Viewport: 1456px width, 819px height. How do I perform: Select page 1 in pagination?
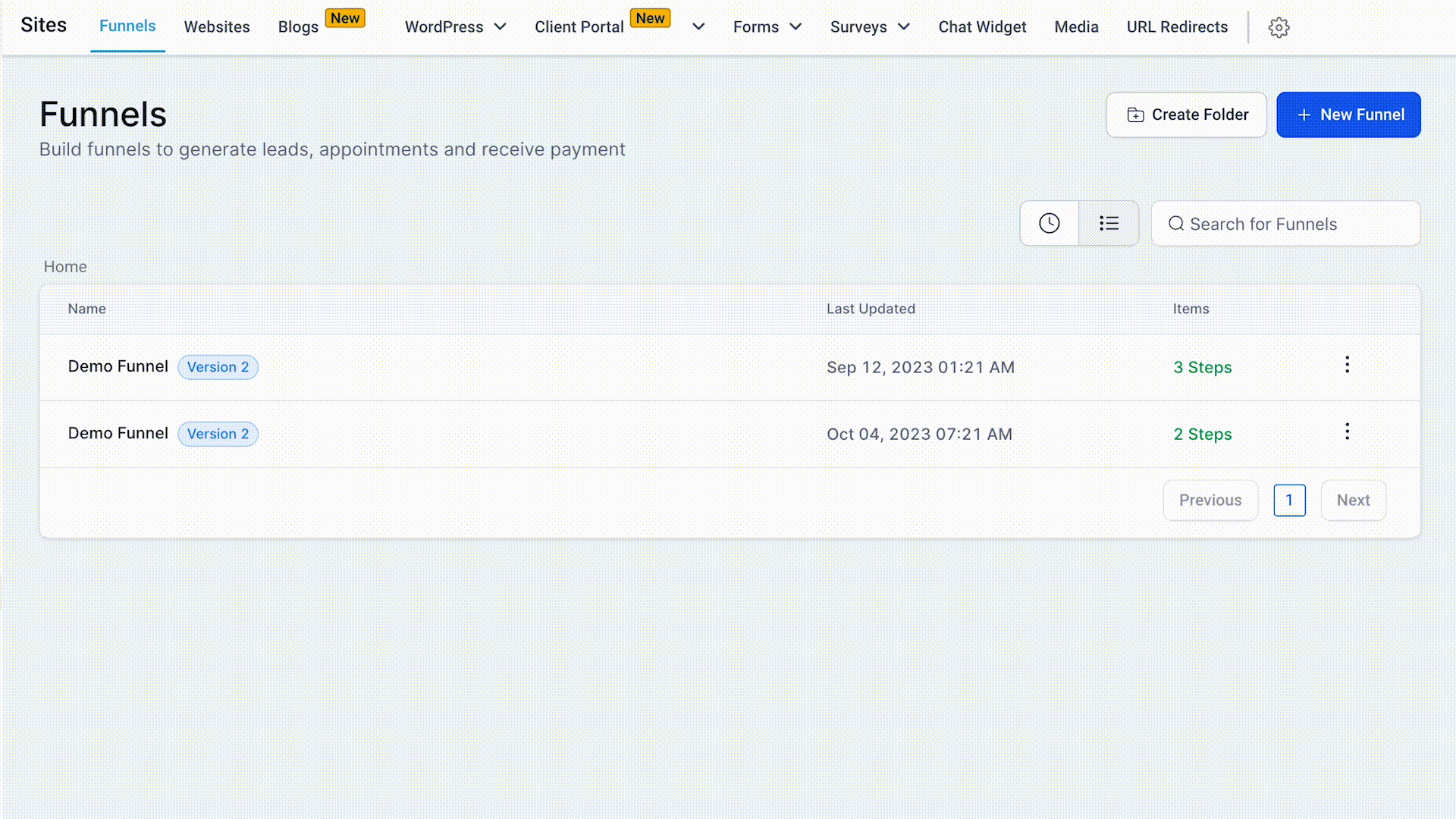pyautogui.click(x=1289, y=500)
